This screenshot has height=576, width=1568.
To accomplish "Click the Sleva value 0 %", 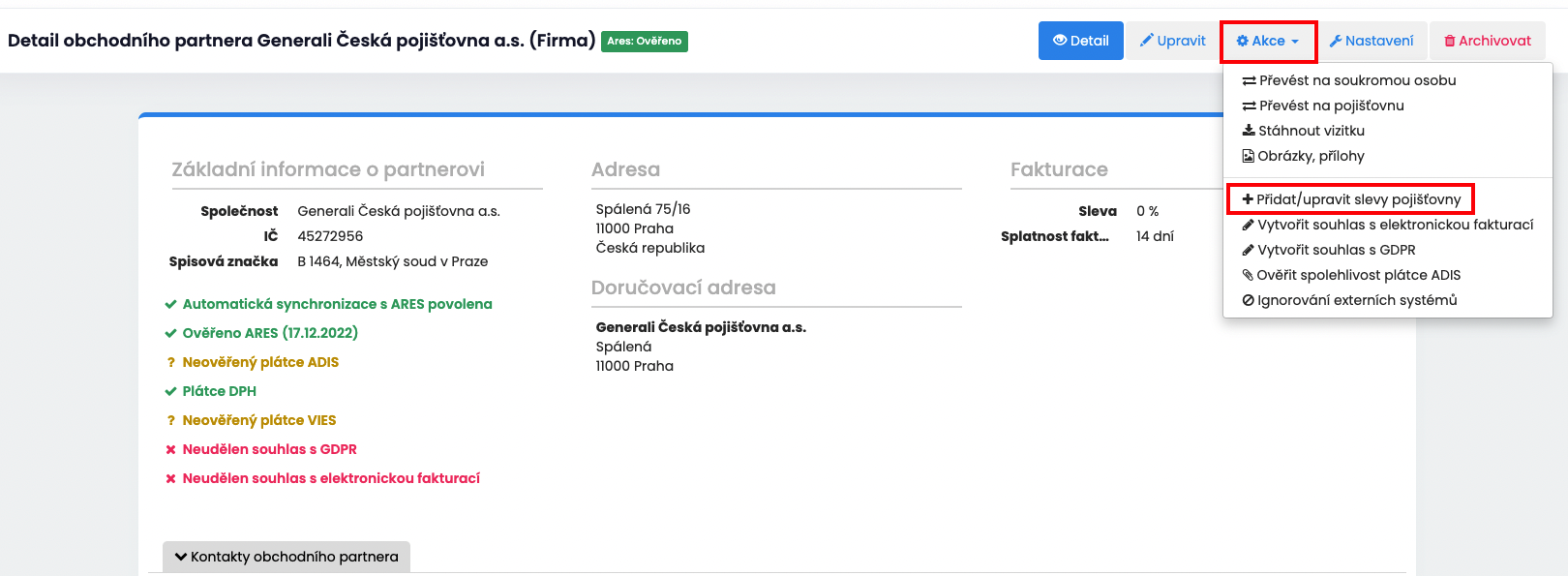I will (1148, 211).
